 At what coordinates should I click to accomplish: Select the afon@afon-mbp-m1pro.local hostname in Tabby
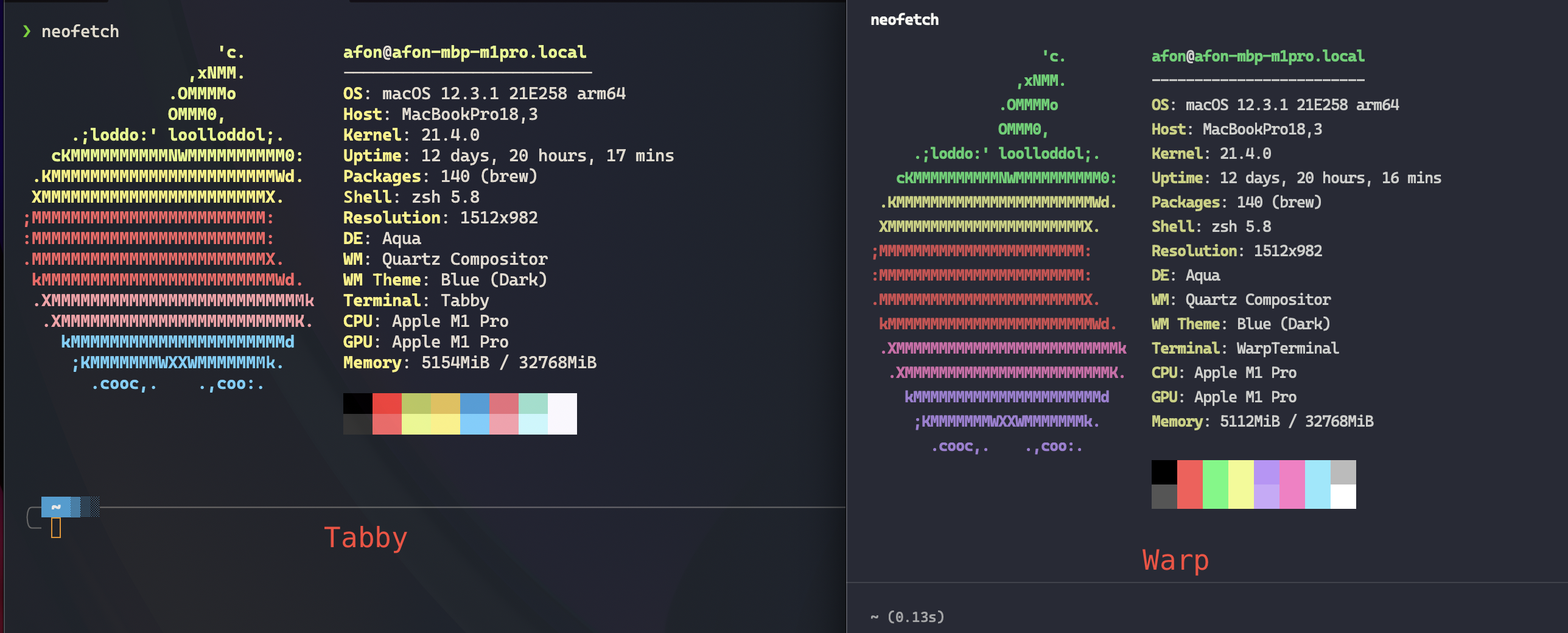pyautogui.click(x=464, y=52)
